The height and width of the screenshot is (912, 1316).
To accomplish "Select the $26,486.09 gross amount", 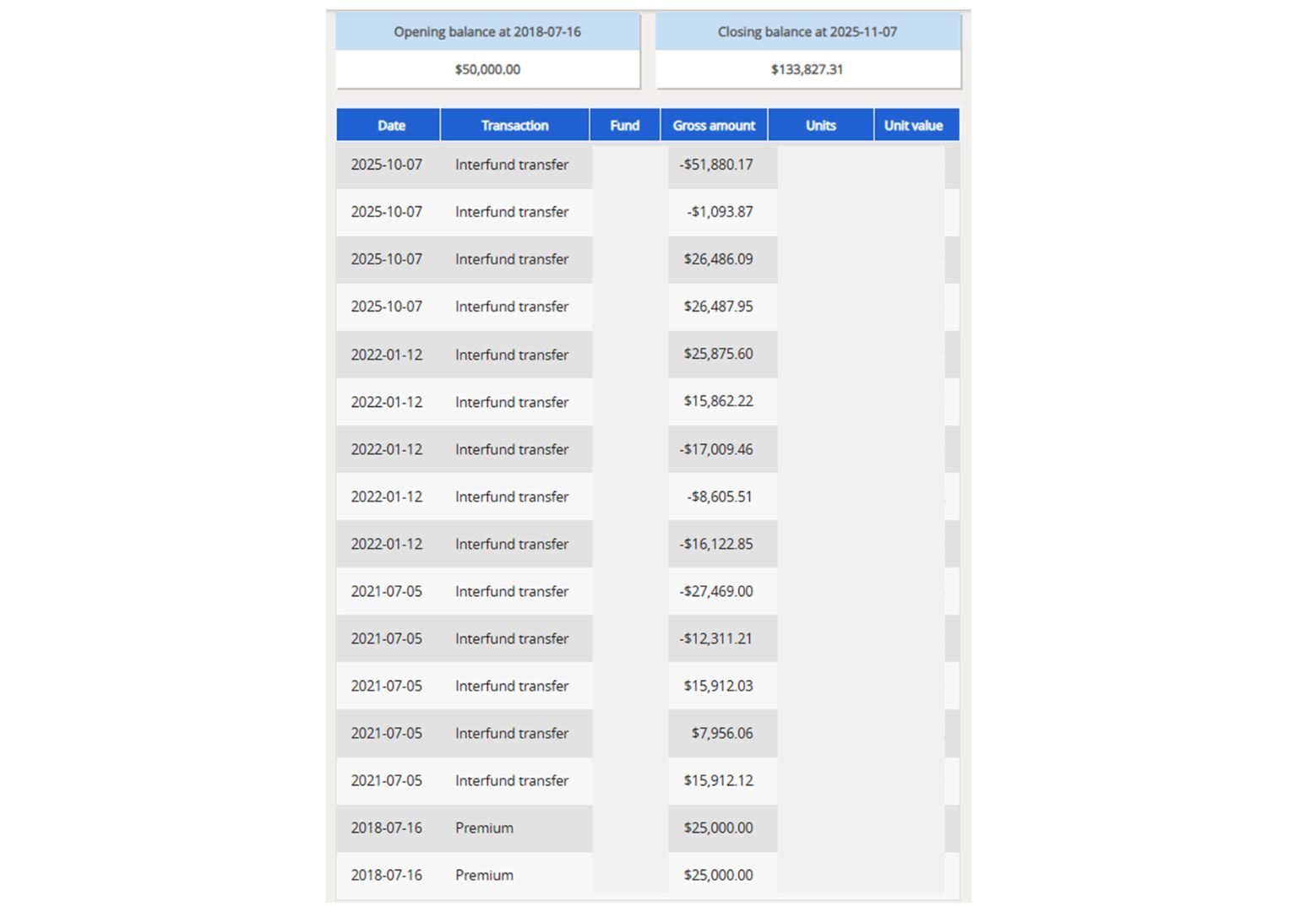I will point(718,259).
